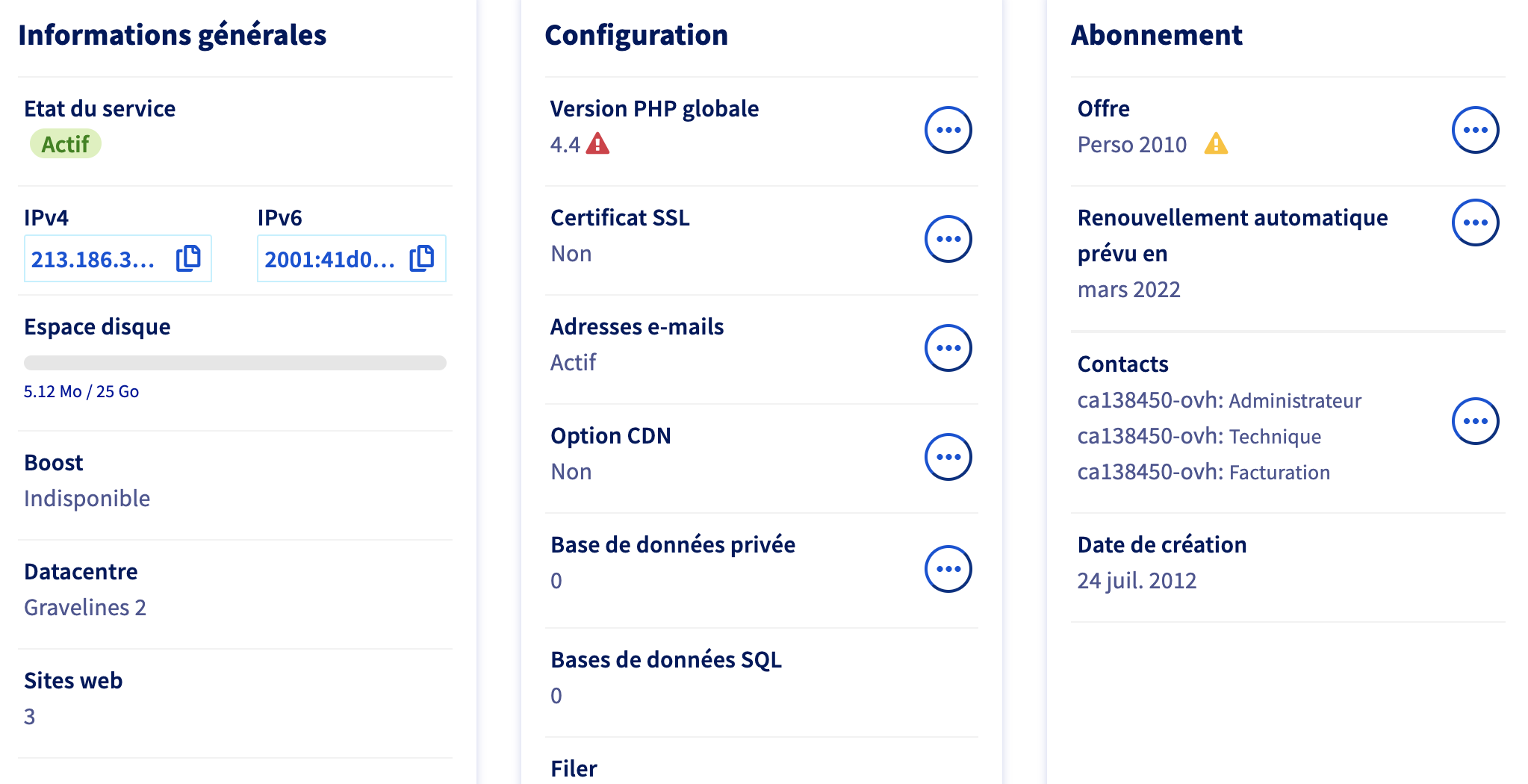Click the 5.12 Mo / 25 Go text

(81, 391)
